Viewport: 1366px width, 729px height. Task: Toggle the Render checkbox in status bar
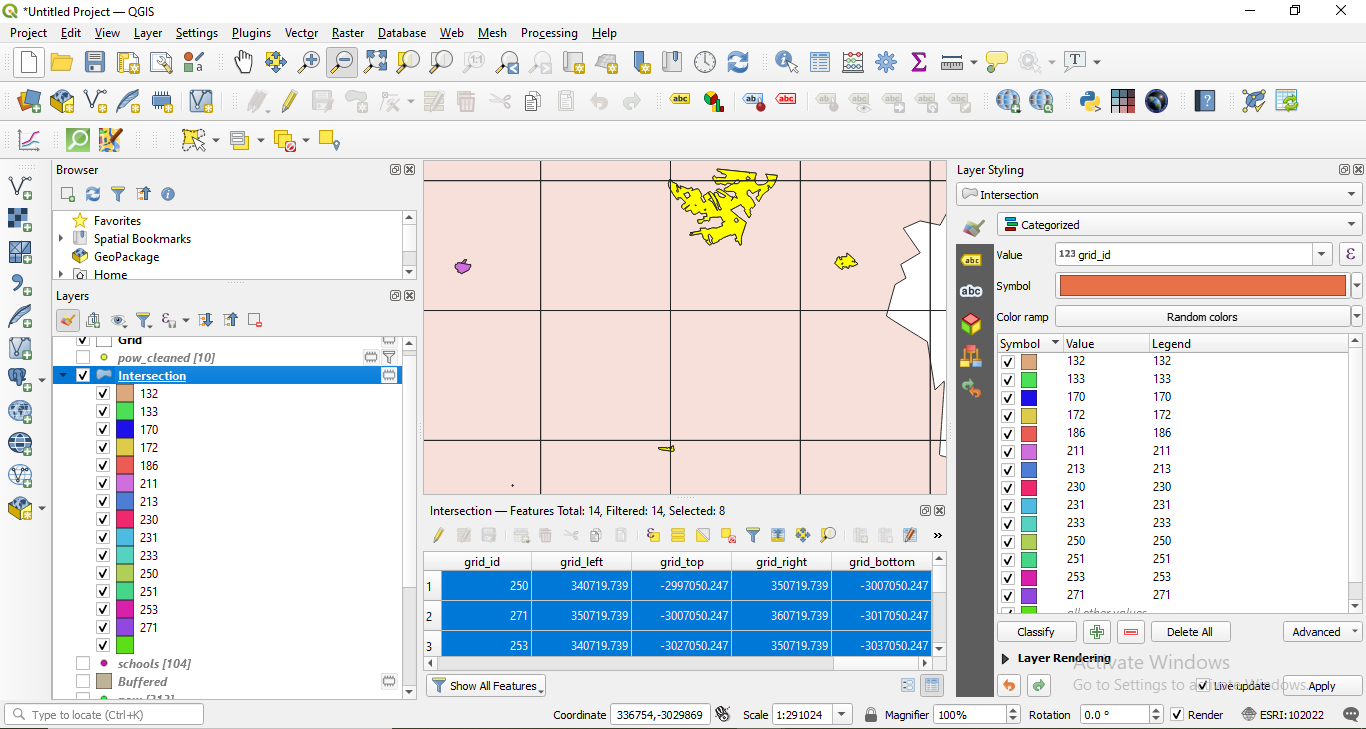1177,715
